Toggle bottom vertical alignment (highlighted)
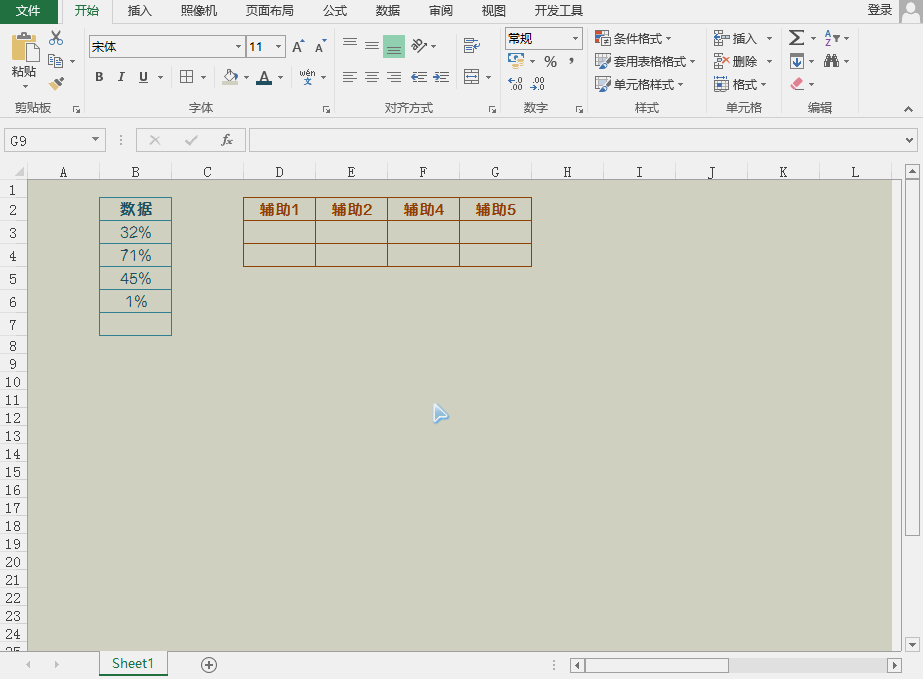 [394, 47]
